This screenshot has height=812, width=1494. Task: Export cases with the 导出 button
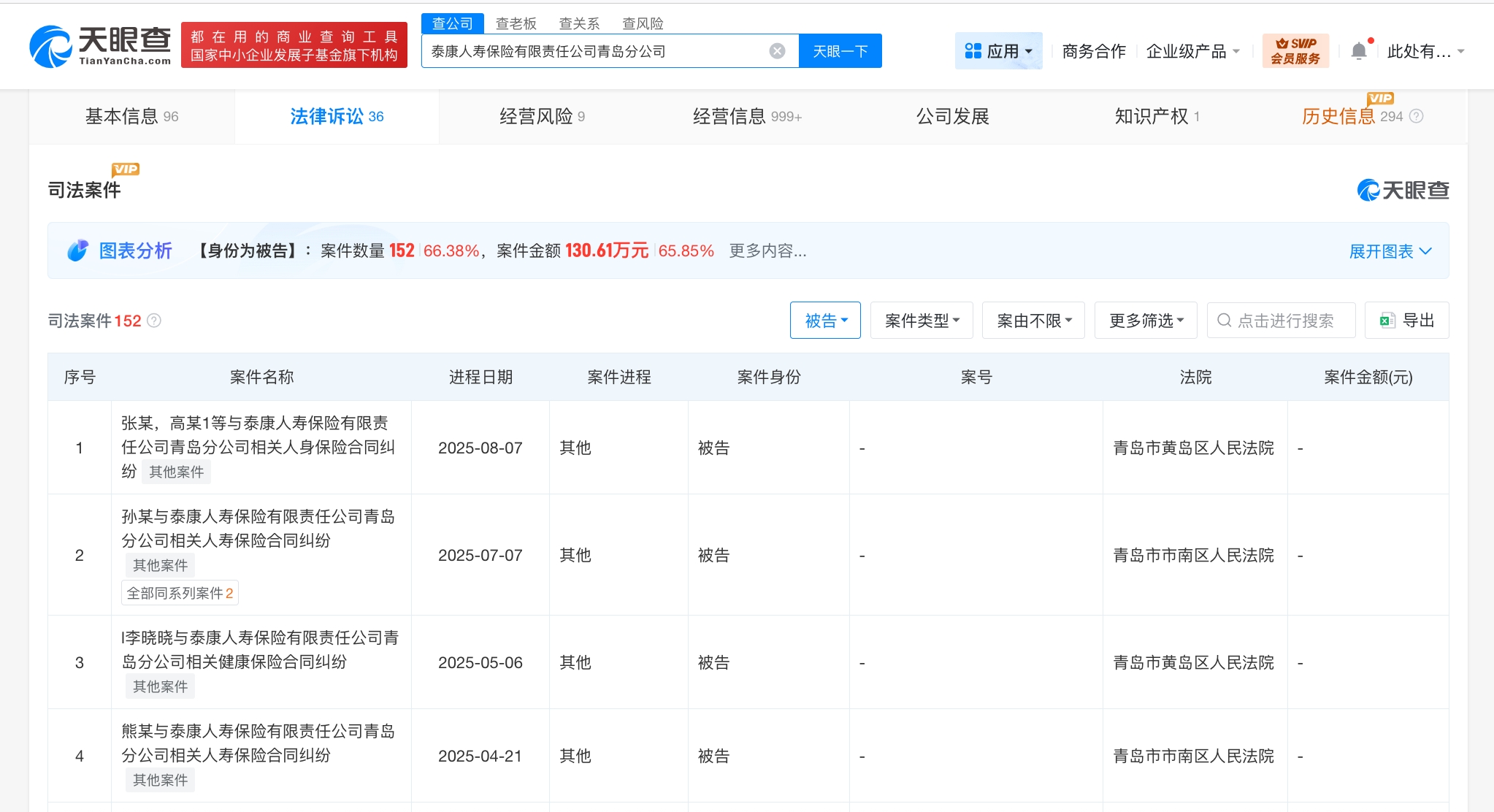click(1406, 321)
